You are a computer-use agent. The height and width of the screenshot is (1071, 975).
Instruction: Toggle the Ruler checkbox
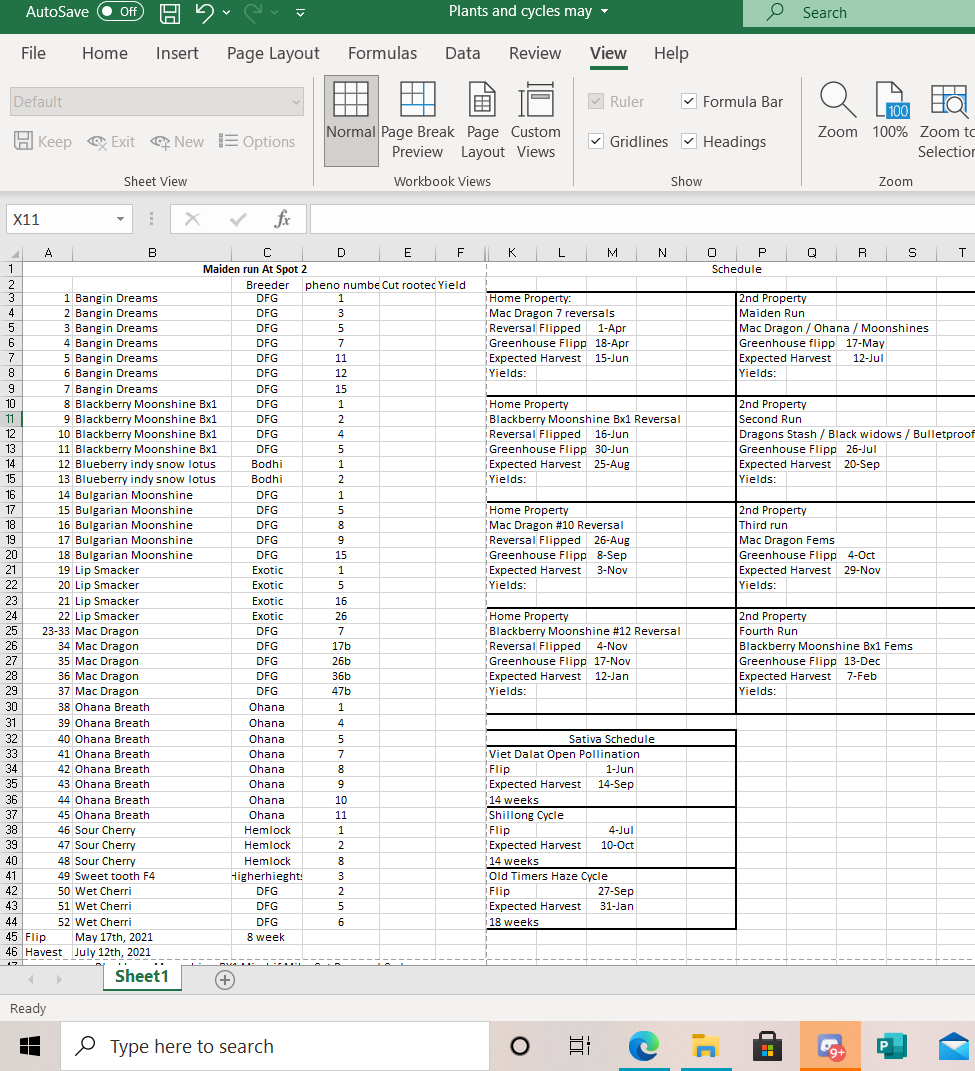click(x=596, y=101)
